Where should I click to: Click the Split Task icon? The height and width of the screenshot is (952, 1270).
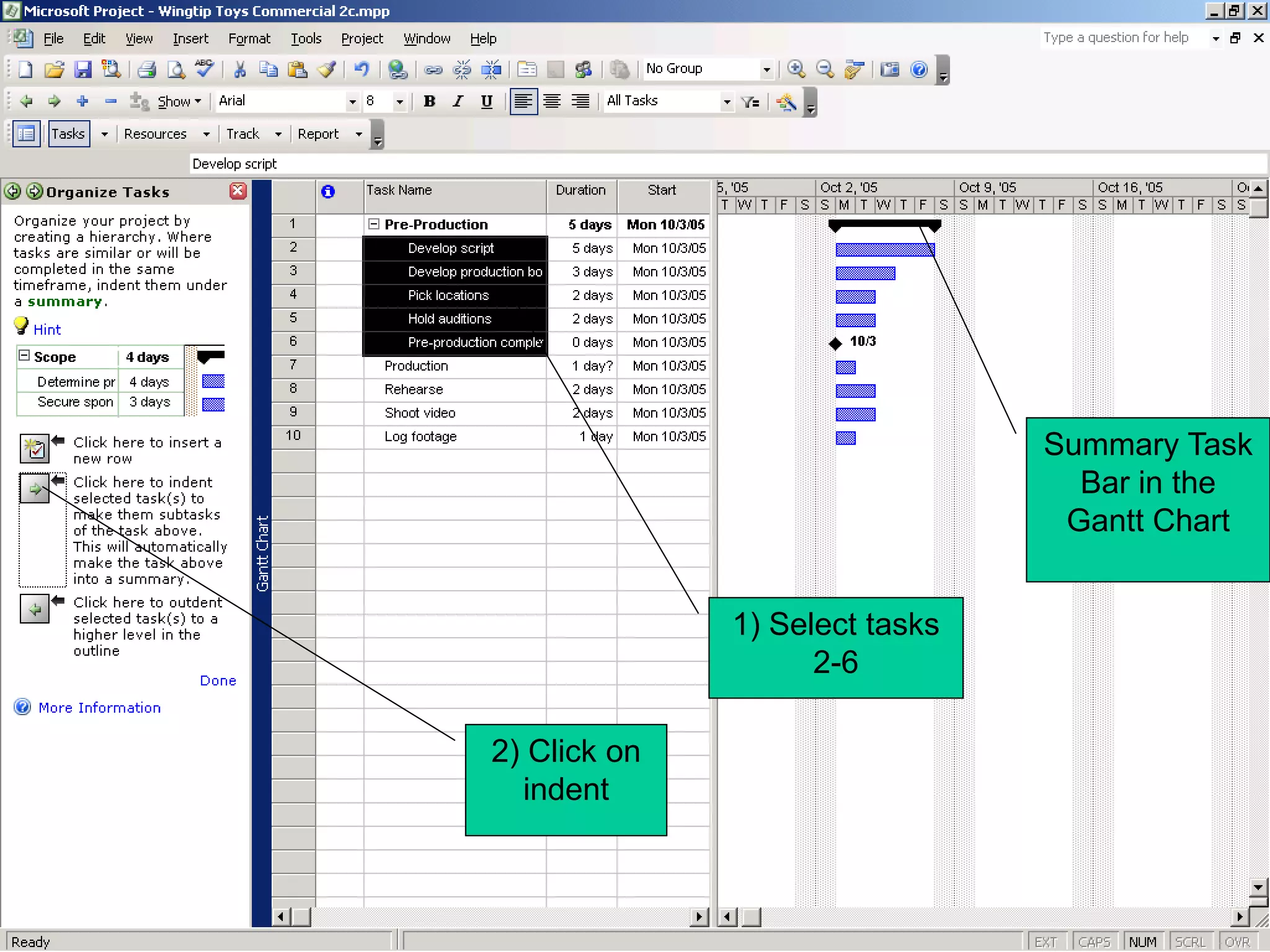pyautogui.click(x=491, y=69)
